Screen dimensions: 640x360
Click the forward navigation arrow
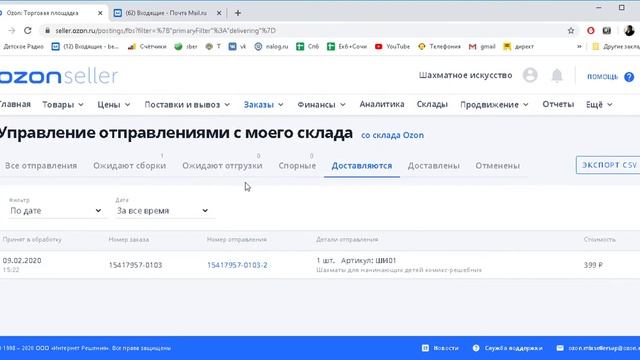click(x=11, y=31)
